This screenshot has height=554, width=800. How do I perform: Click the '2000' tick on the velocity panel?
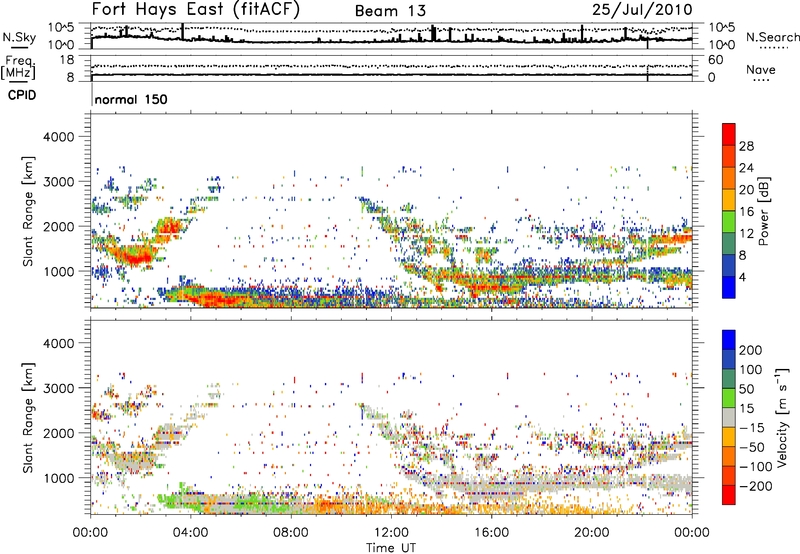pyautogui.click(x=59, y=433)
